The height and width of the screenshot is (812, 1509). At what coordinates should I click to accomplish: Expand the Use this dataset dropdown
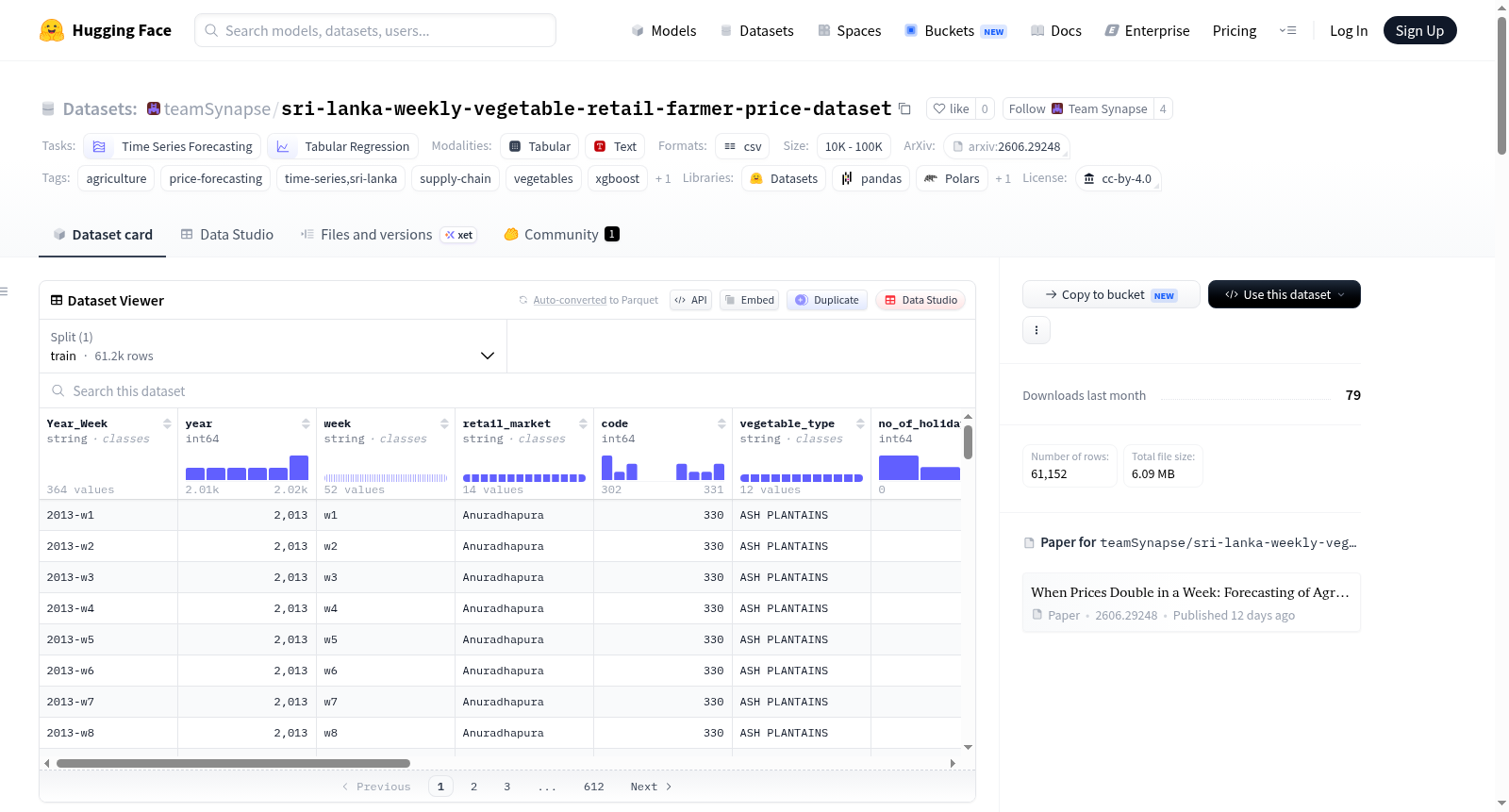[1285, 294]
